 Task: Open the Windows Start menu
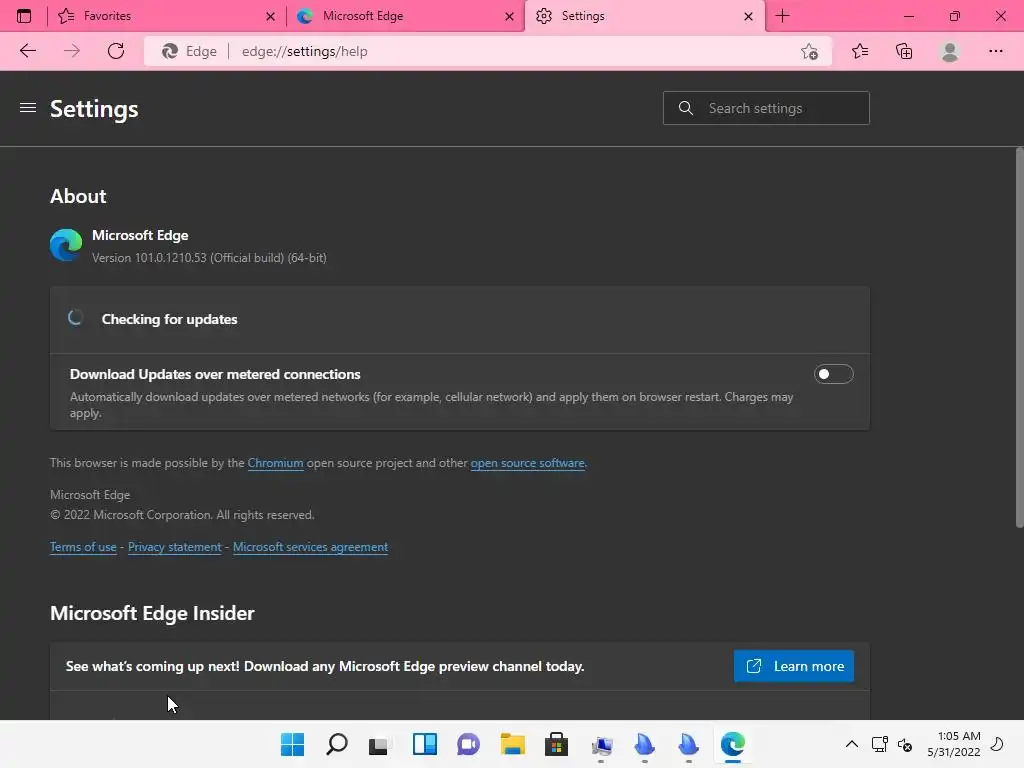[292, 744]
